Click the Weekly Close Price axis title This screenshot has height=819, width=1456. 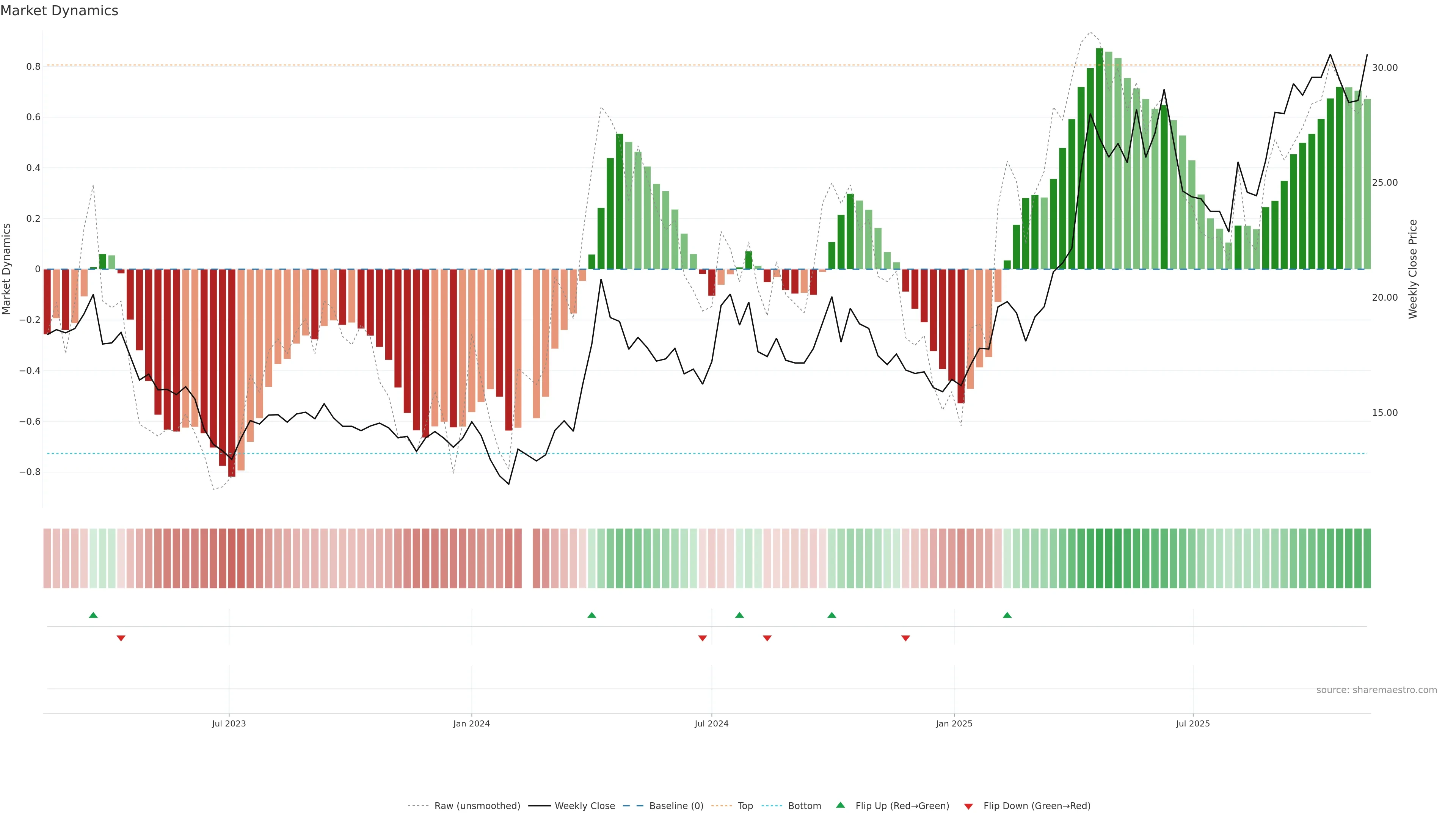click(x=1413, y=269)
